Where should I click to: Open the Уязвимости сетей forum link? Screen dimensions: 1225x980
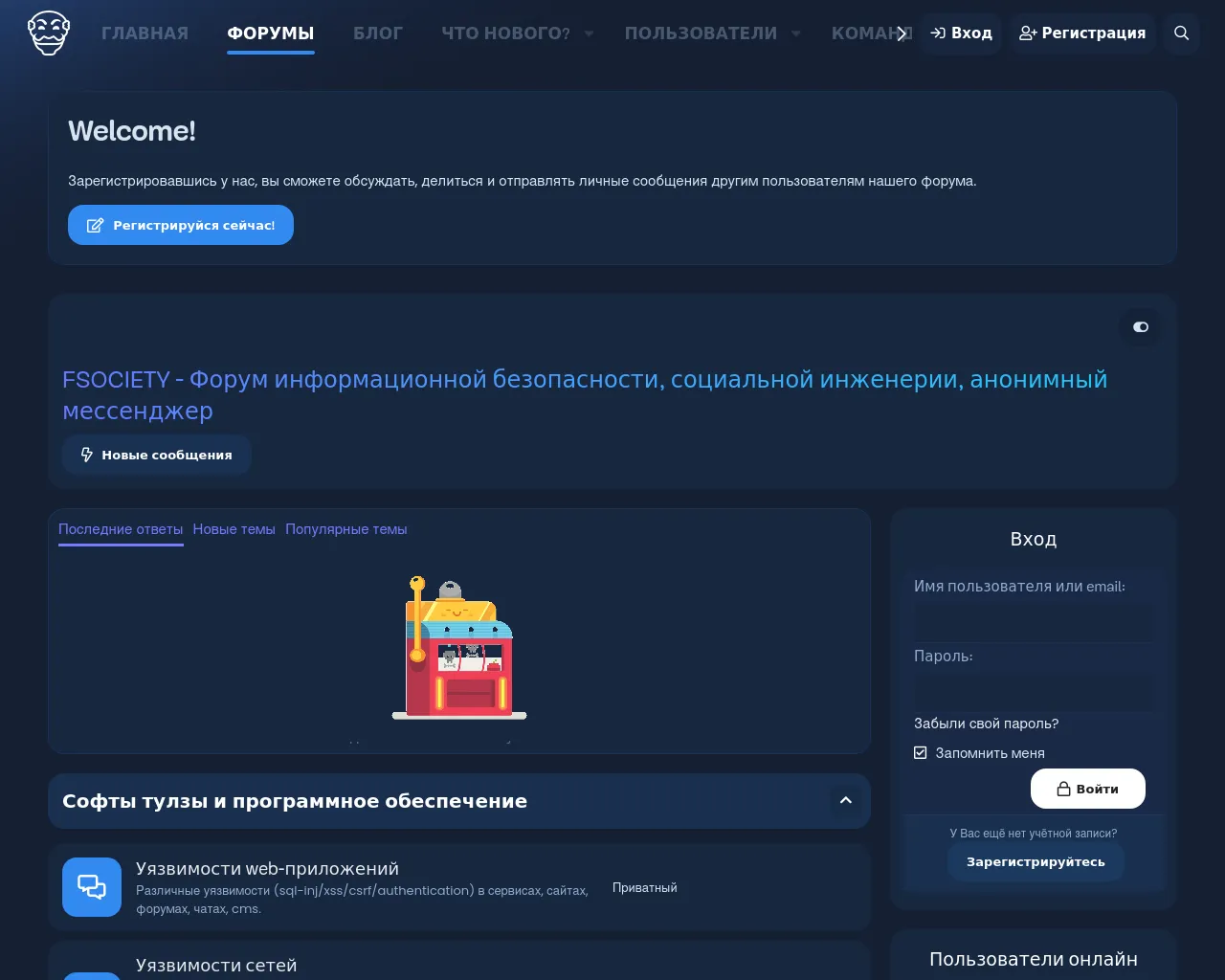click(216, 965)
